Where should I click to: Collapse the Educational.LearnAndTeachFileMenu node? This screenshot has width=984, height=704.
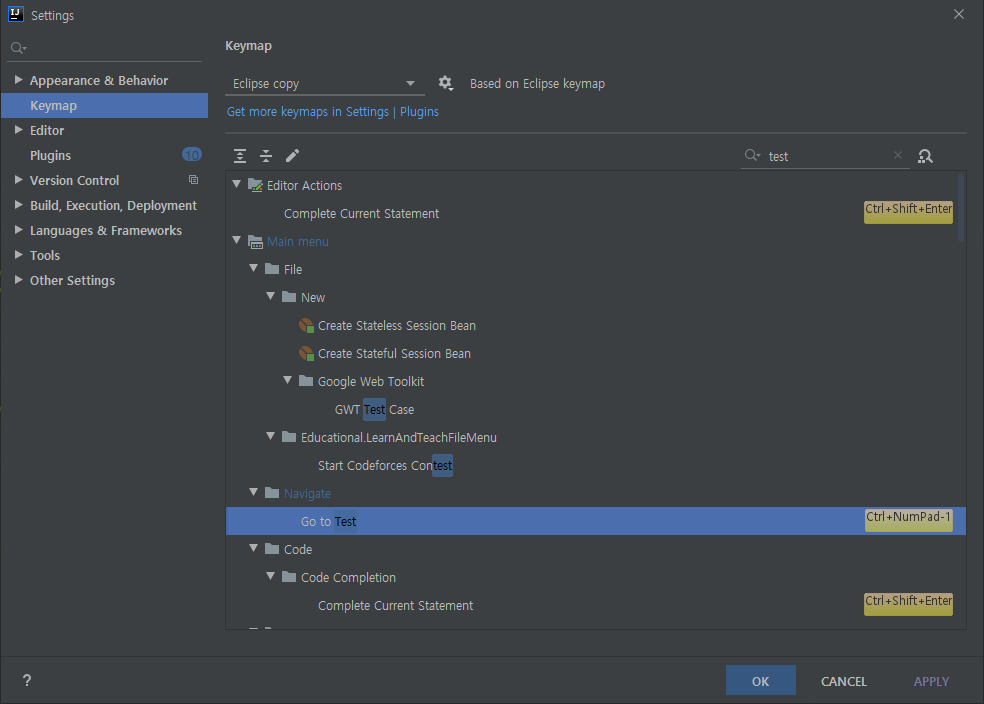(270, 436)
